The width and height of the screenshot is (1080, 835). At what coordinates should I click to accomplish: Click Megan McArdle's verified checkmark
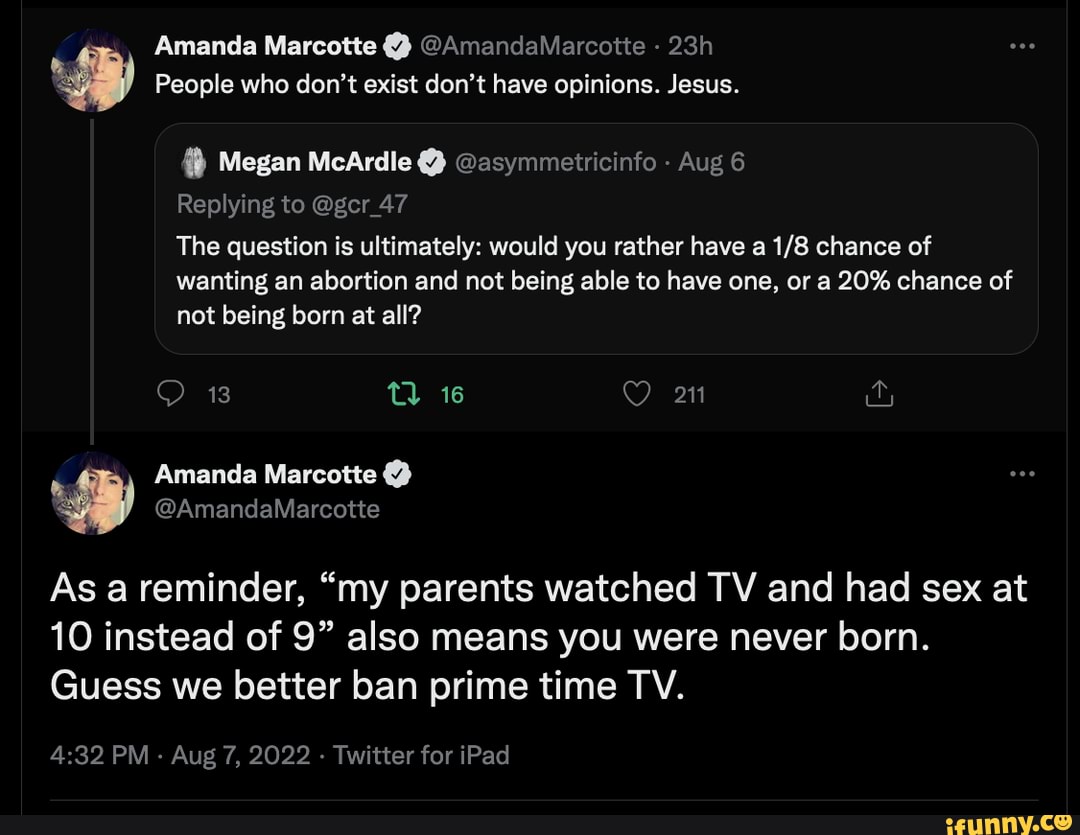433,161
